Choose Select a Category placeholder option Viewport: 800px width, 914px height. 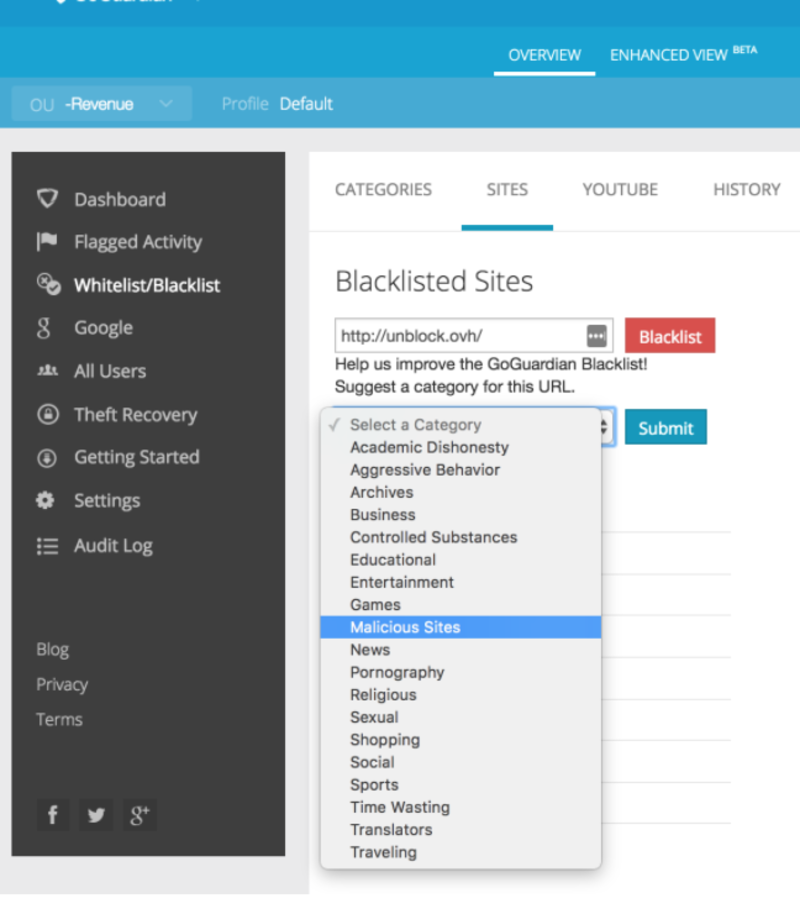click(461, 425)
